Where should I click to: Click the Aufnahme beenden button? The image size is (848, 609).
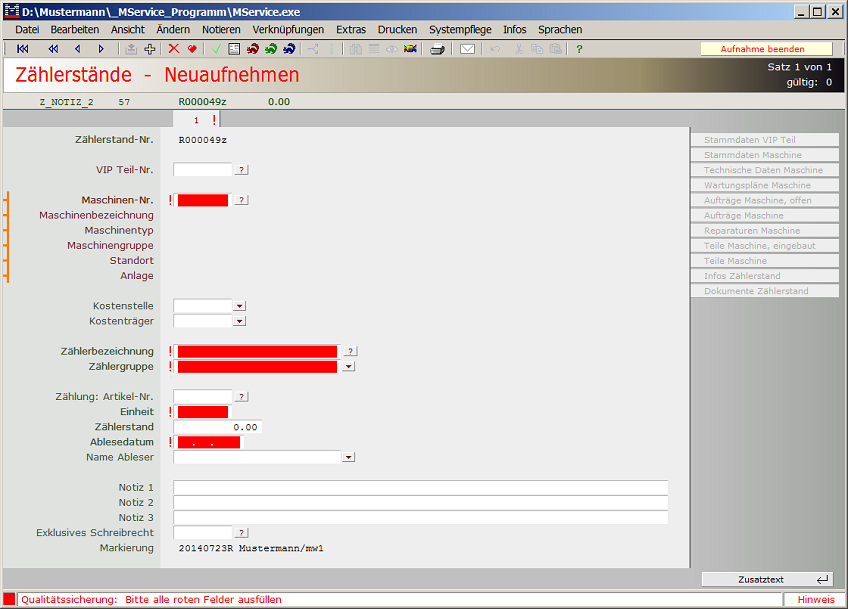[765, 49]
